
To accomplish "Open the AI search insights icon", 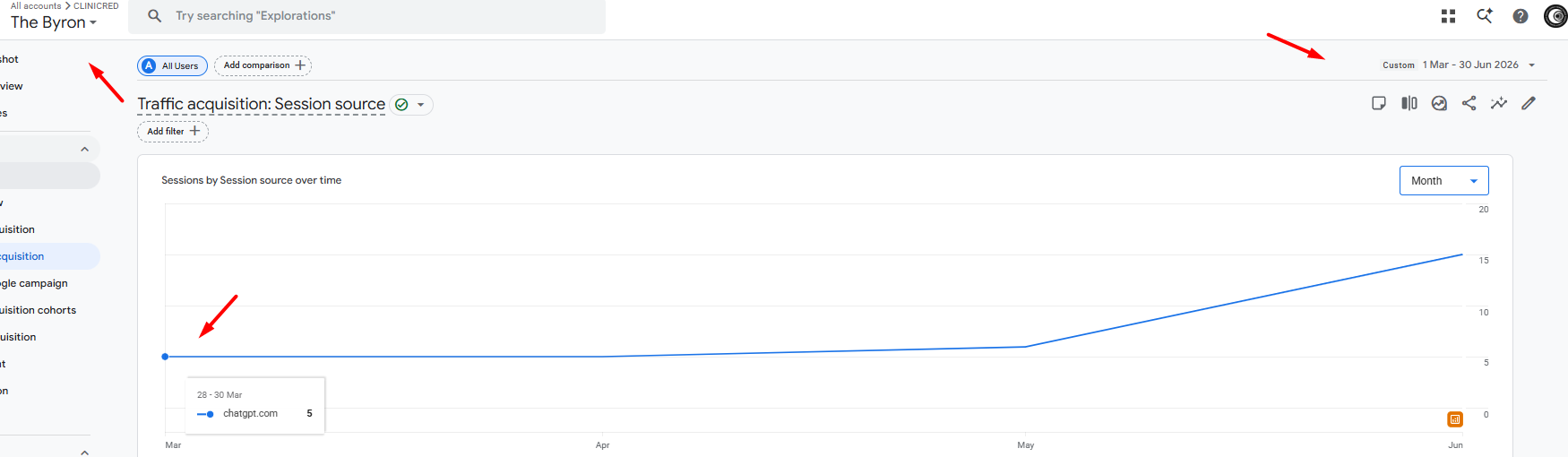I will click(x=1485, y=16).
